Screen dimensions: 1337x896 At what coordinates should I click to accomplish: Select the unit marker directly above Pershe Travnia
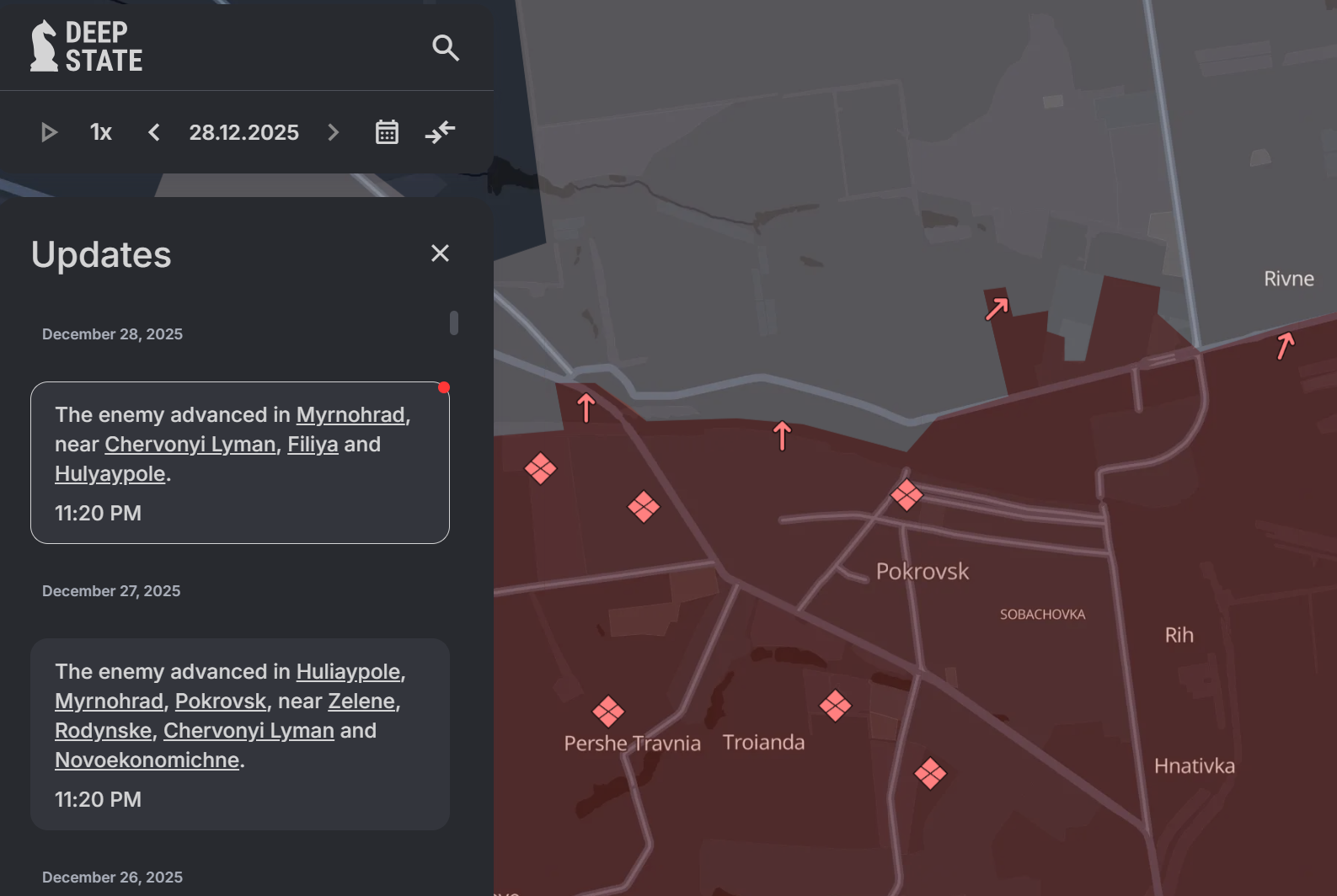pyautogui.click(x=608, y=712)
